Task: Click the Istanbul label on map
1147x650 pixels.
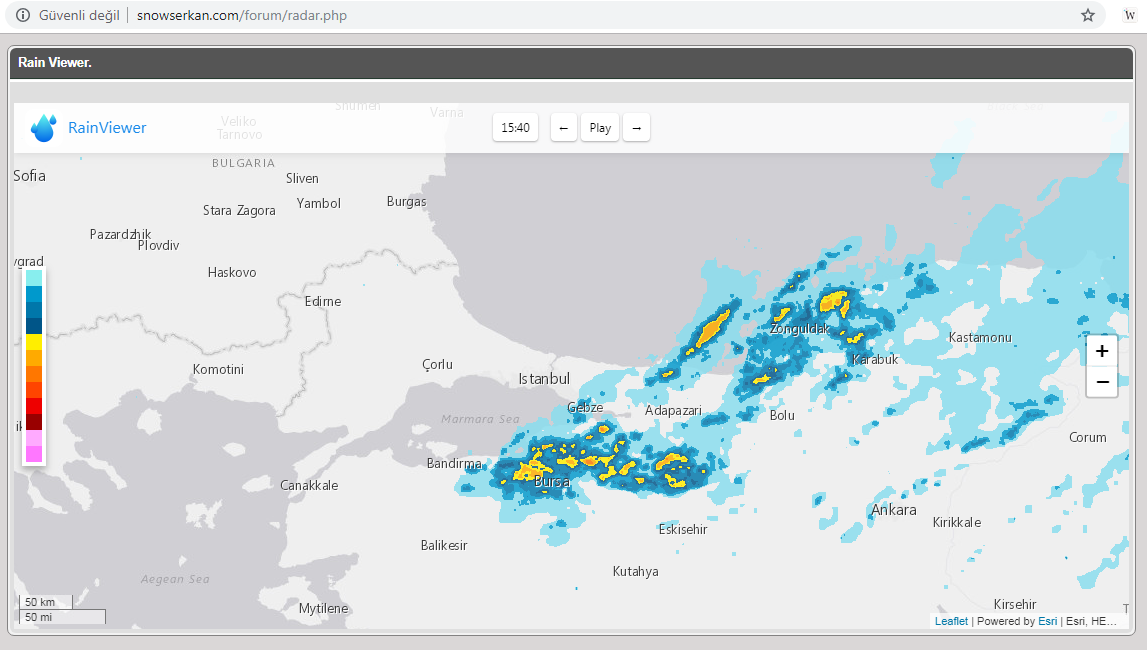Action: [x=544, y=379]
